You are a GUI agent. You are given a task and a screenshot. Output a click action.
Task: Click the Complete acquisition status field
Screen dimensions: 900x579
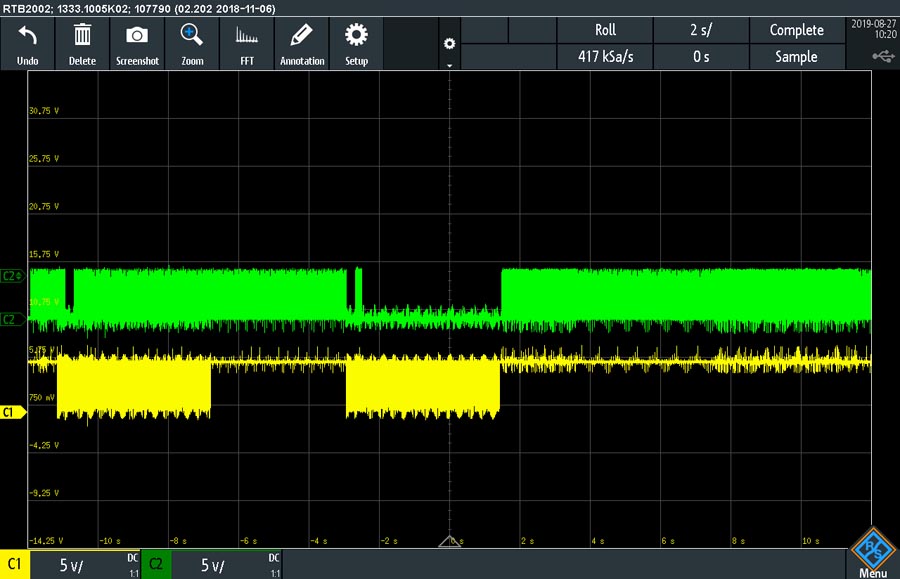pyautogui.click(x=797, y=30)
